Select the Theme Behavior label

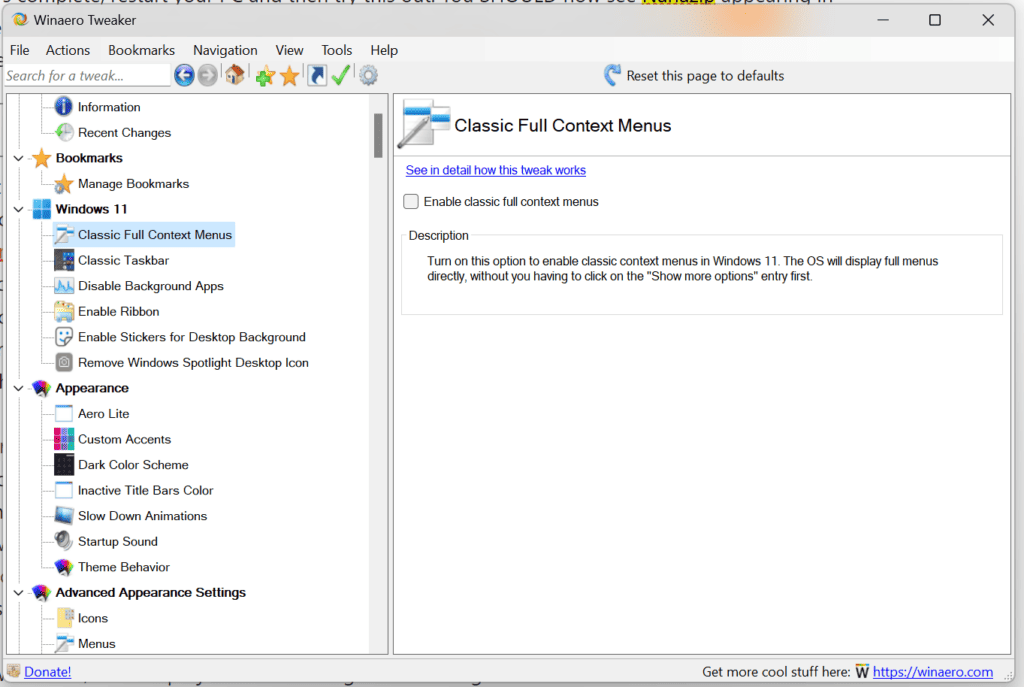[x=124, y=567]
